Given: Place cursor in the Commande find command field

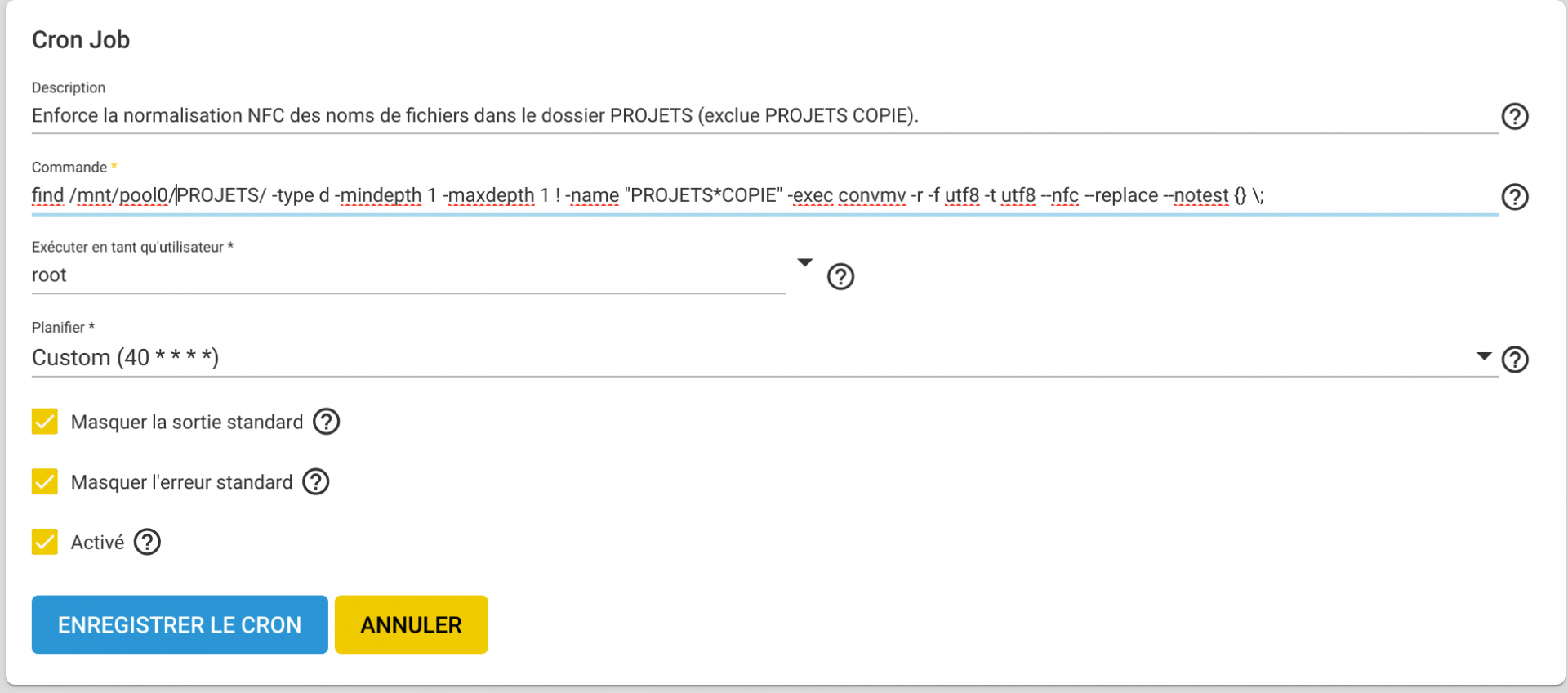Looking at the screenshot, I should (x=764, y=196).
